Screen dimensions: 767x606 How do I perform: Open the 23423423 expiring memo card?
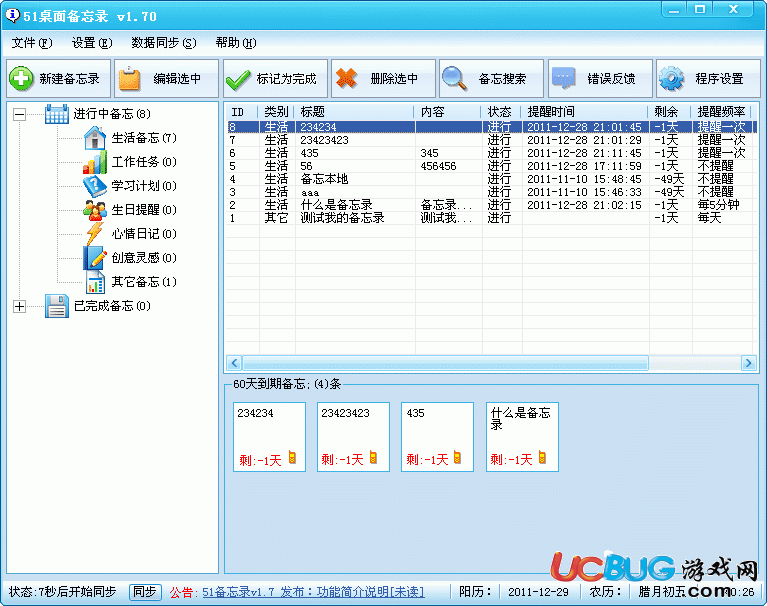coord(354,437)
